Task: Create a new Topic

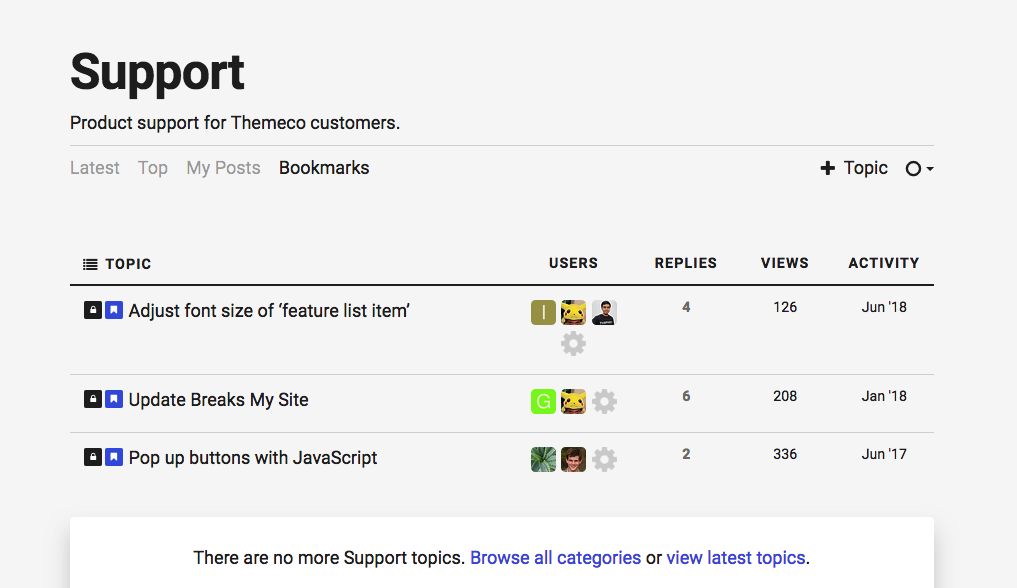Action: point(854,168)
